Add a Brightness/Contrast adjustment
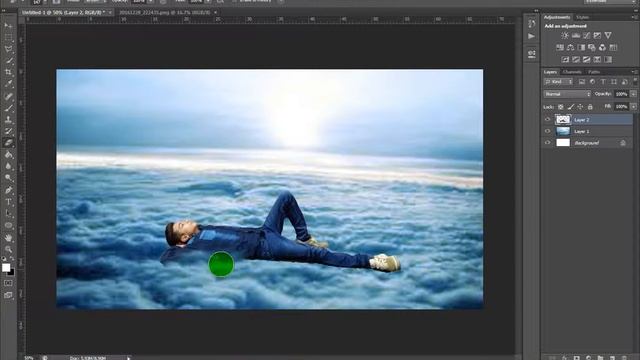The height and width of the screenshot is (360, 640). click(x=565, y=36)
